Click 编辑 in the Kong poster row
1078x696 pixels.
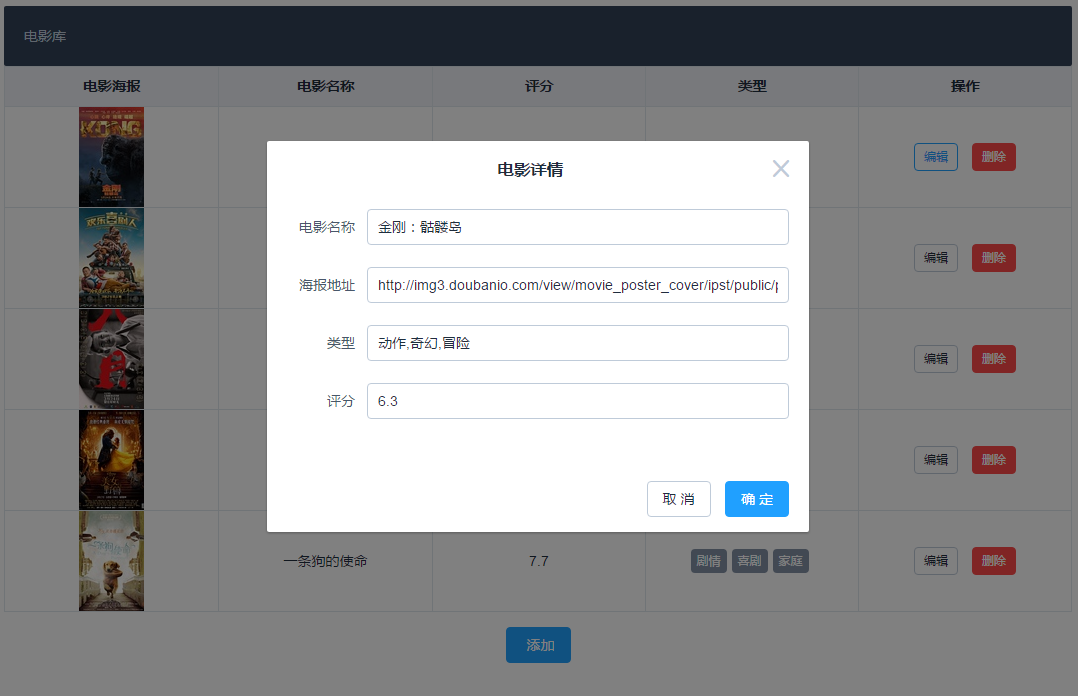click(x=936, y=157)
